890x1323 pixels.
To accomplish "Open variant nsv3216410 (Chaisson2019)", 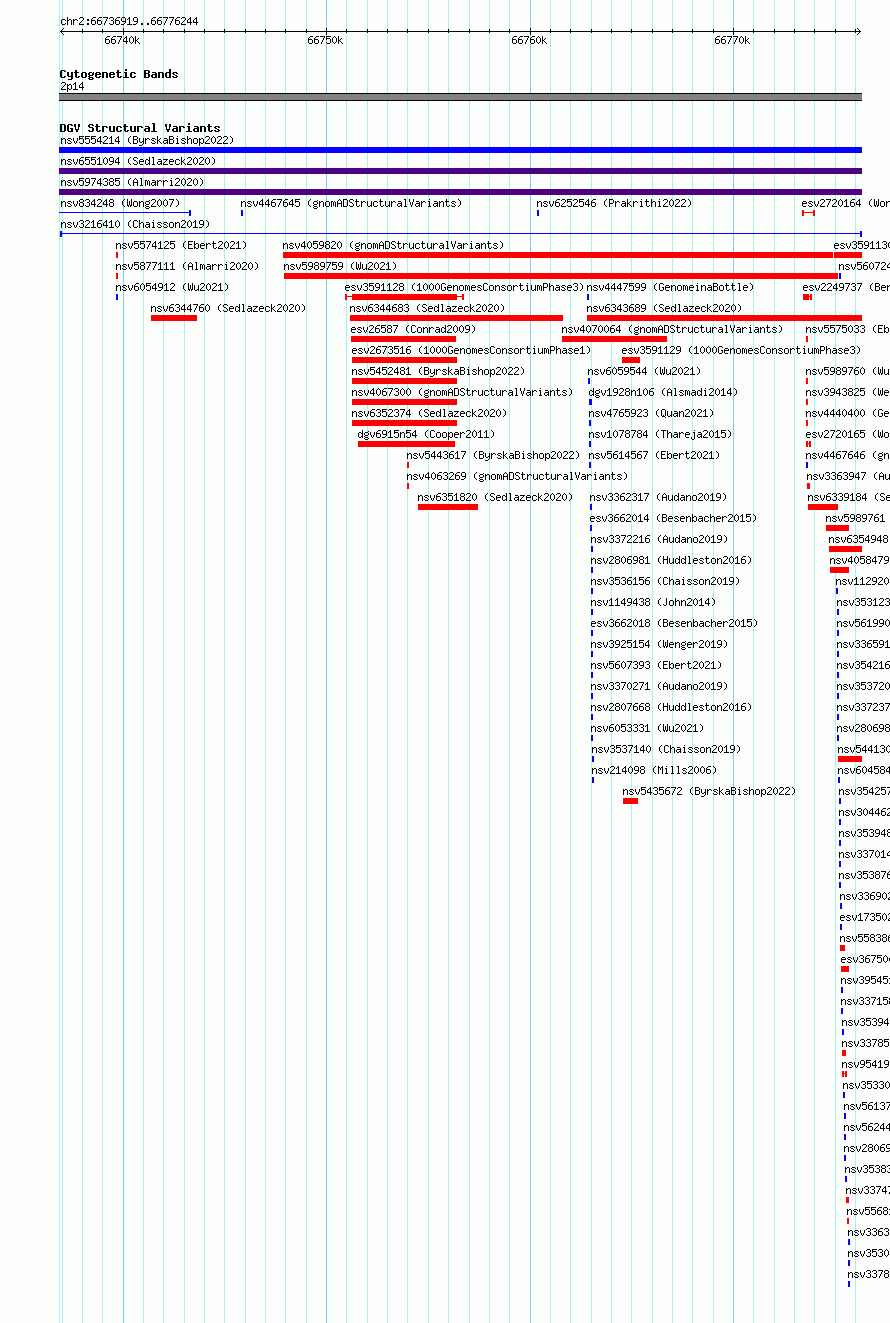I will click(x=135, y=224).
